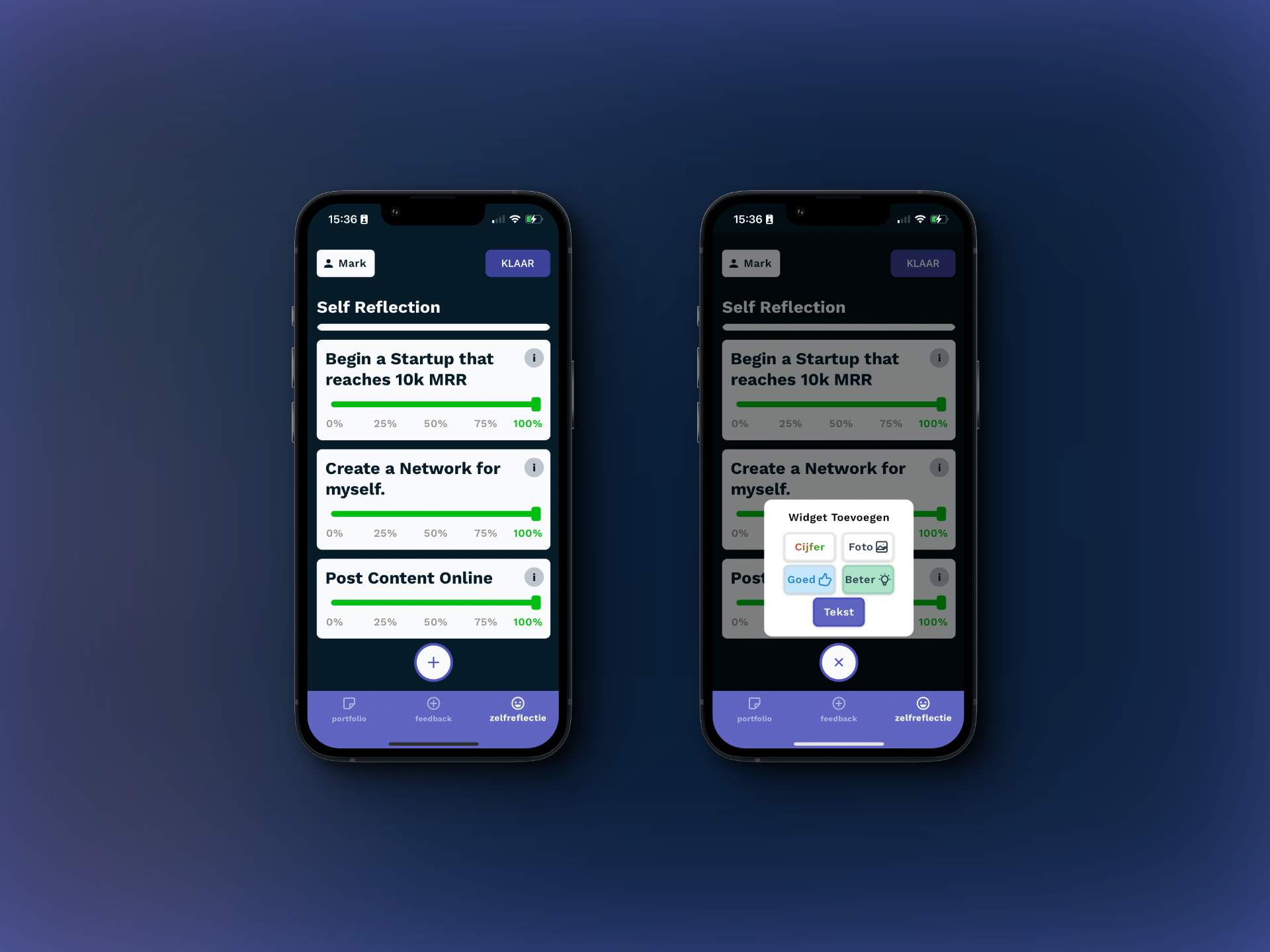Image resolution: width=1270 pixels, height=952 pixels.
Task: Drag the Begin a Startup progress slider
Action: click(536, 403)
